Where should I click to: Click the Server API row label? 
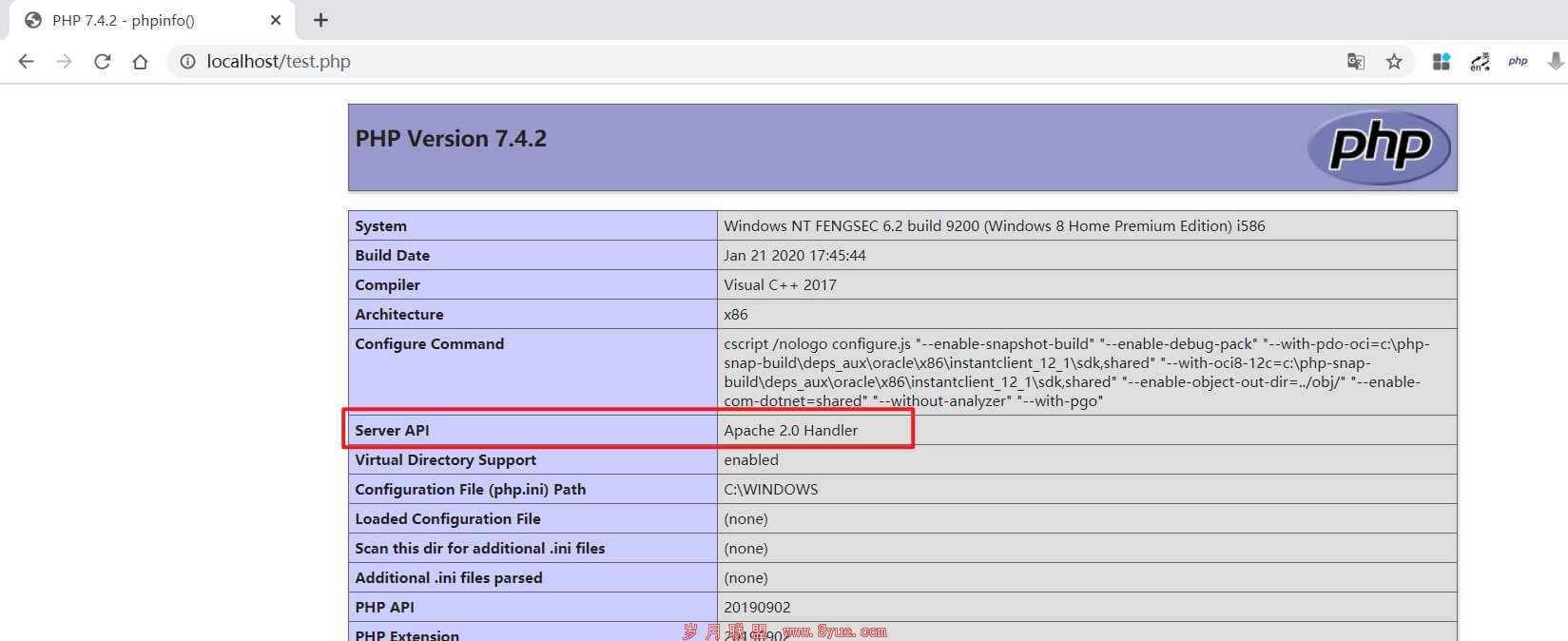pyautogui.click(x=392, y=431)
